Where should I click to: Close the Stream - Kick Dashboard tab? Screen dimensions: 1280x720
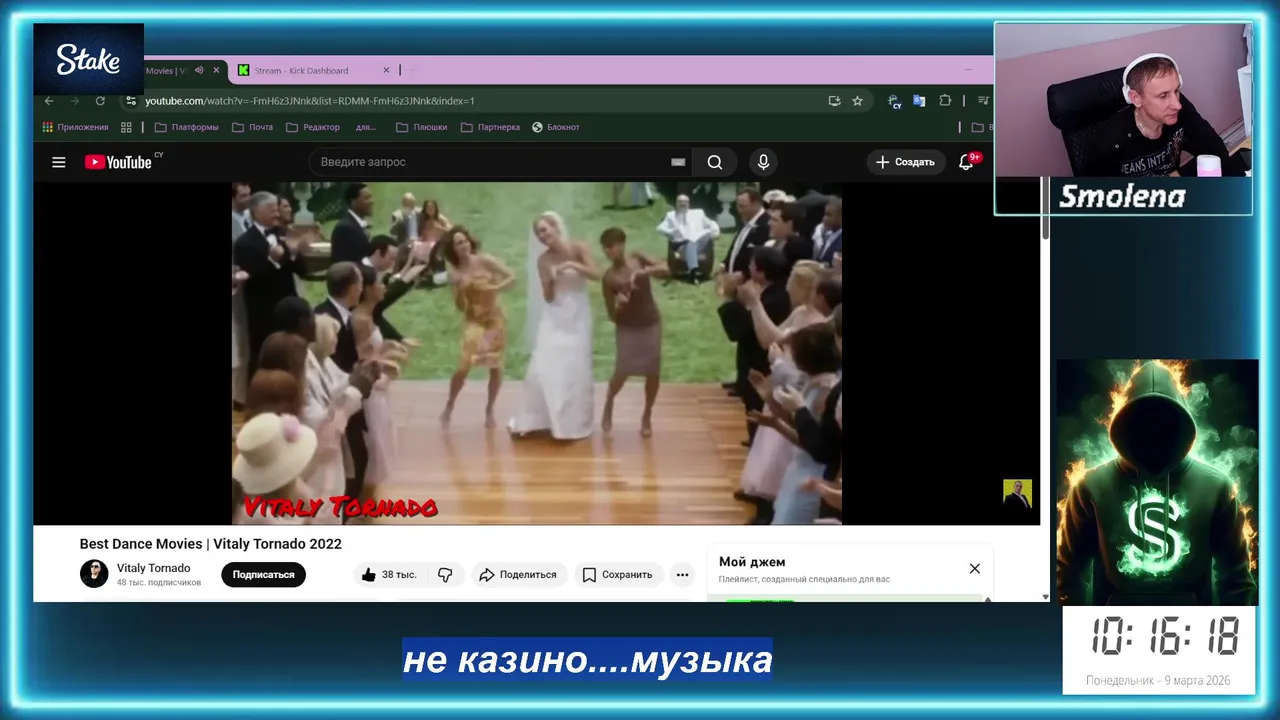click(386, 70)
